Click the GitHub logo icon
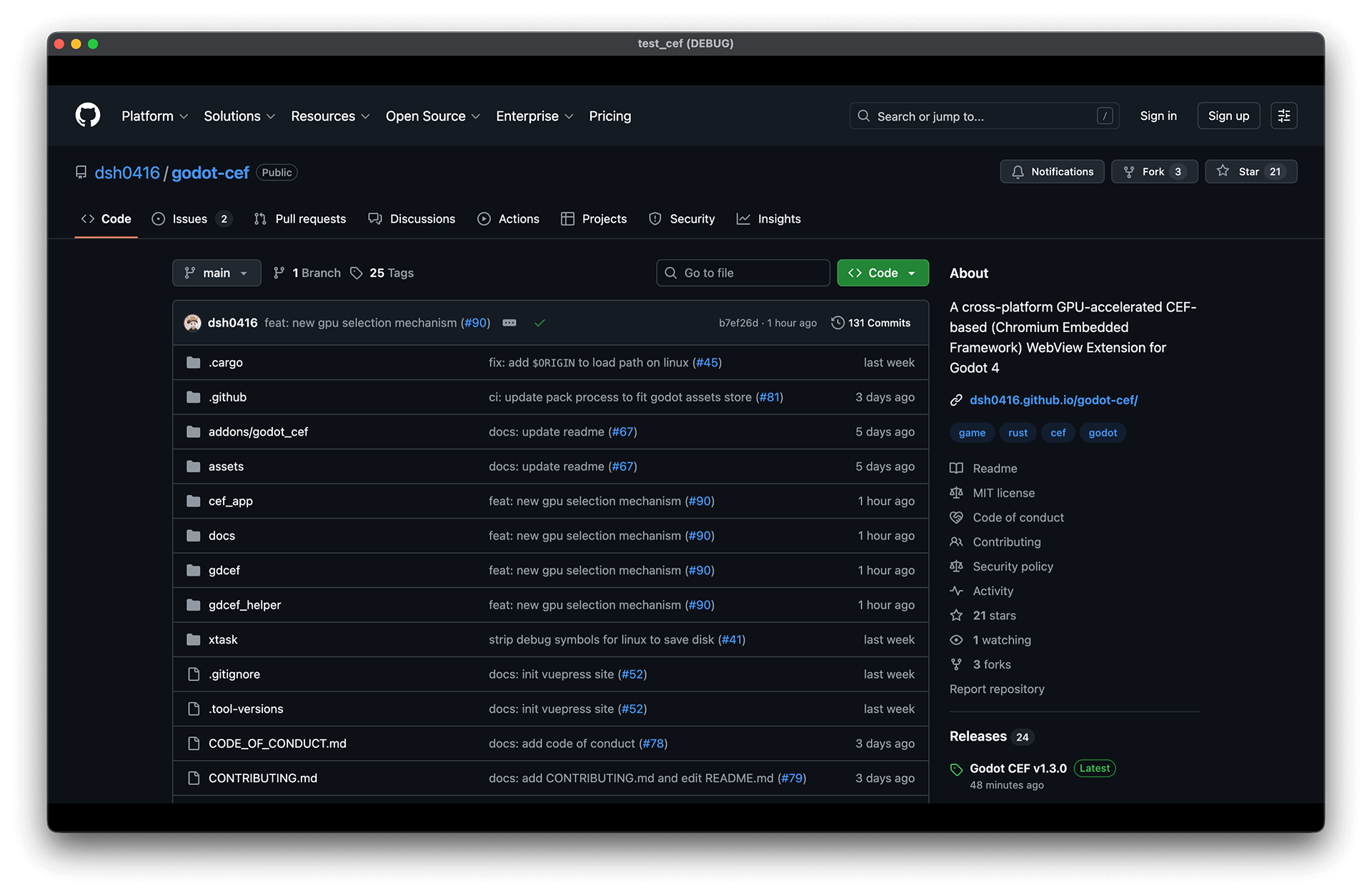The height and width of the screenshot is (895, 1372). point(88,115)
